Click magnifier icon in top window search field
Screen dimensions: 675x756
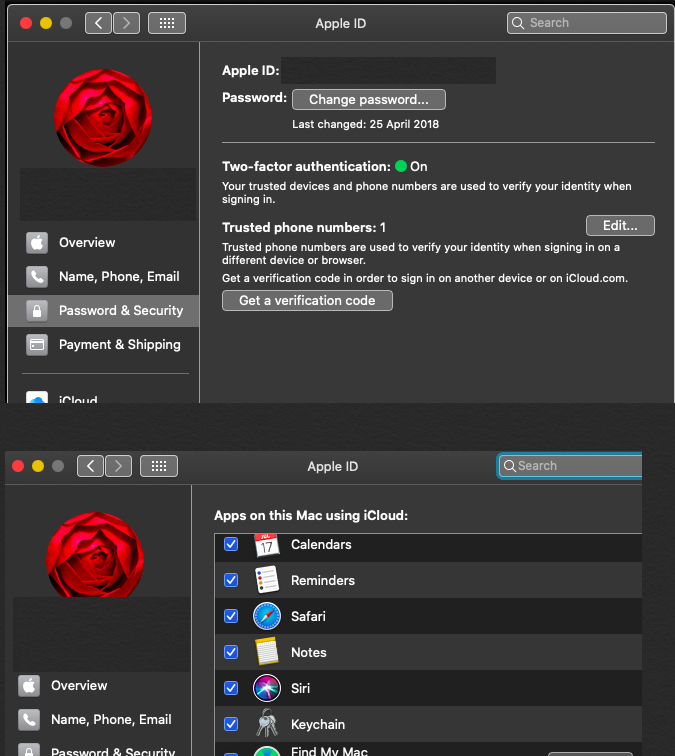pyautogui.click(x=518, y=23)
